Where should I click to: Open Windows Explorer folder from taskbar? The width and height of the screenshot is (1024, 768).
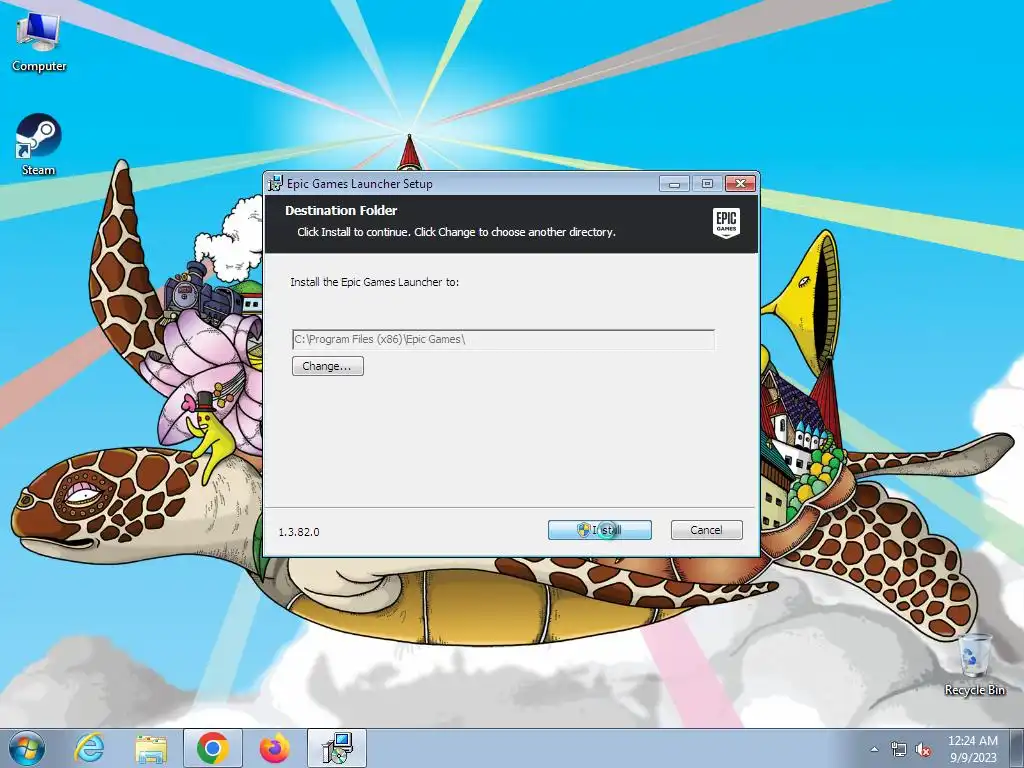(x=151, y=749)
